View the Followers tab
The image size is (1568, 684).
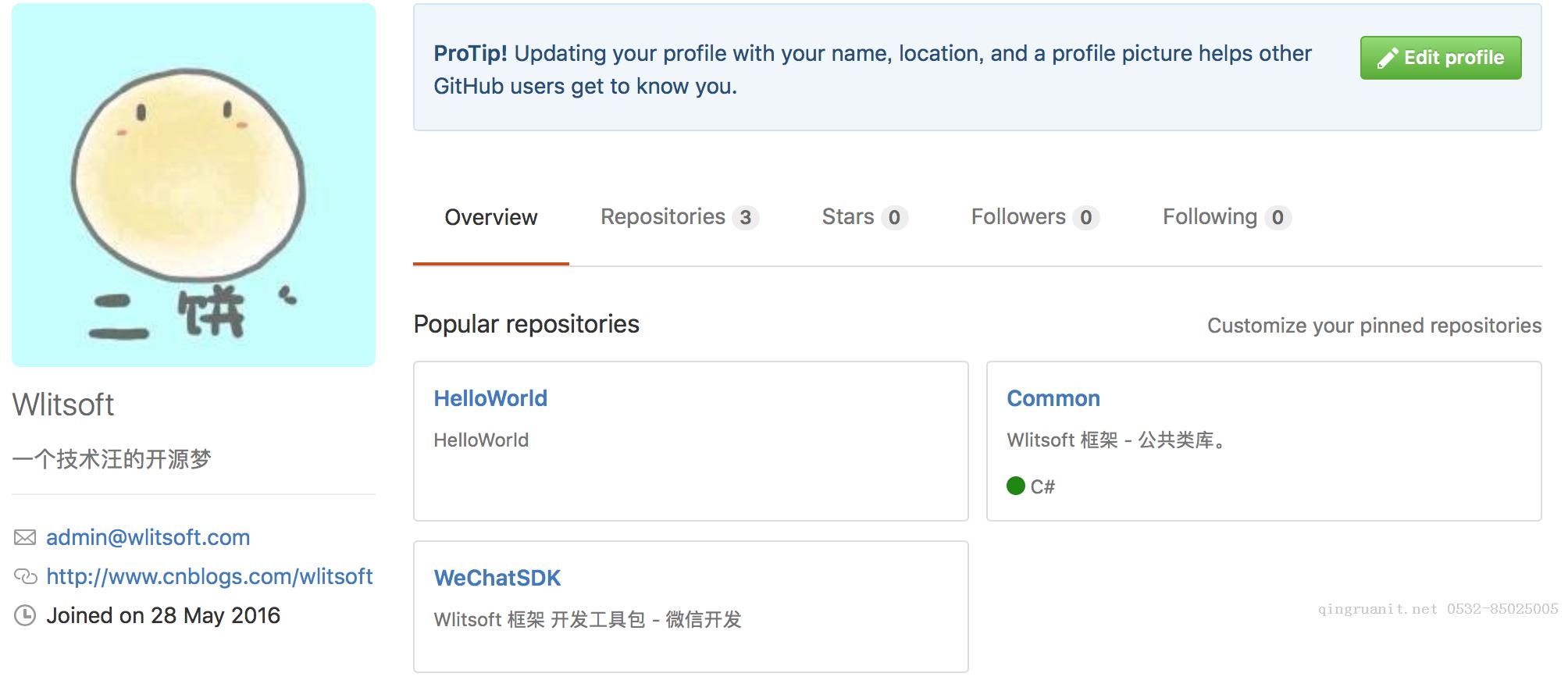coord(1017,217)
